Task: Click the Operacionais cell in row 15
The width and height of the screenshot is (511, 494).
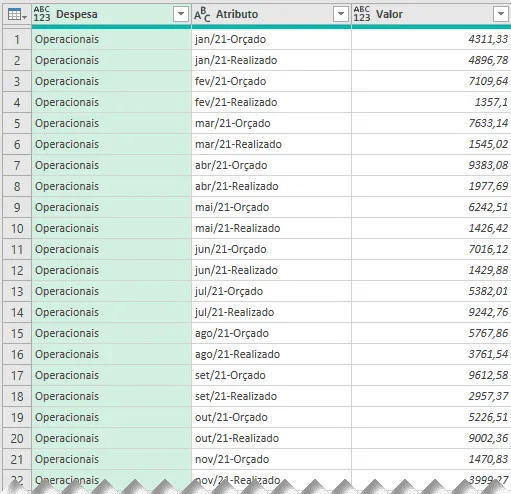Action: pyautogui.click(x=111, y=333)
